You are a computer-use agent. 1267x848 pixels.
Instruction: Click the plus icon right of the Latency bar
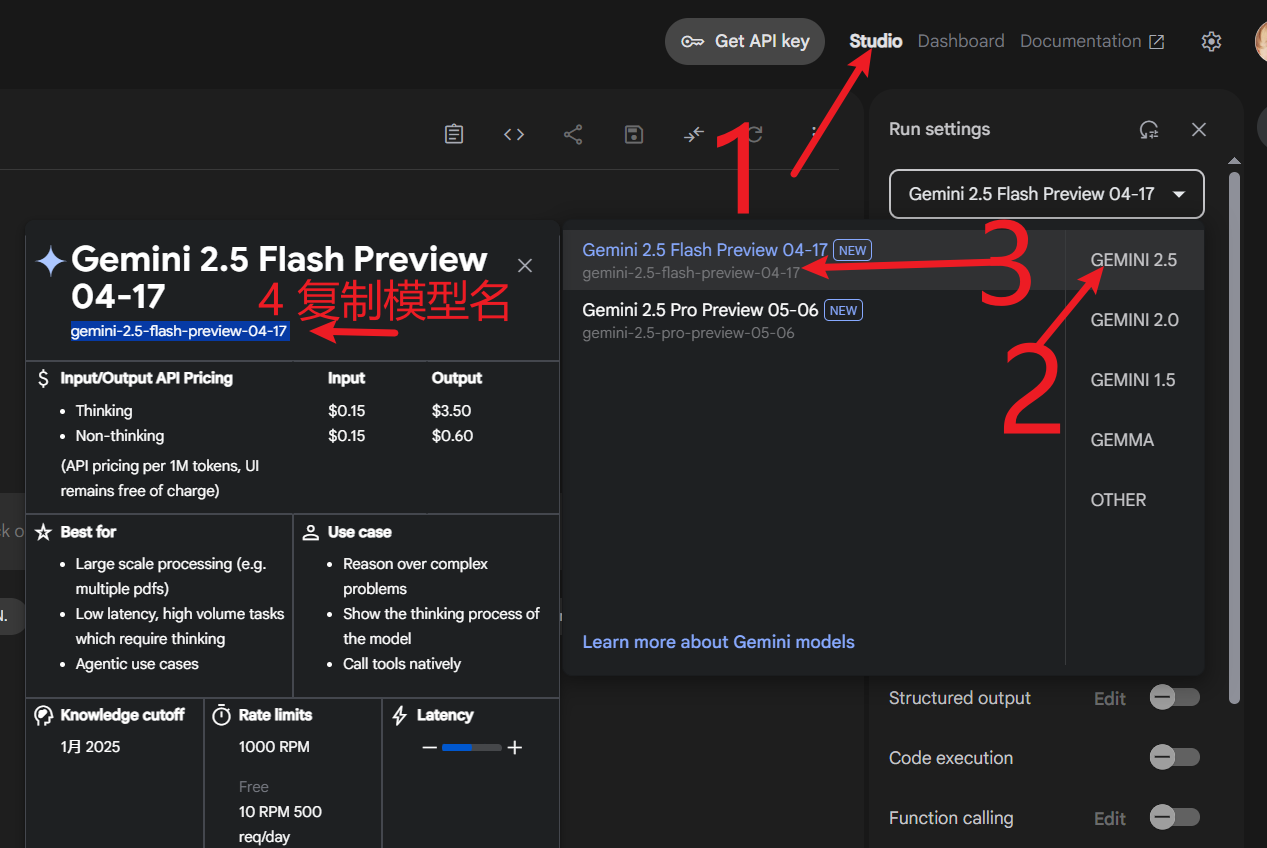(515, 748)
